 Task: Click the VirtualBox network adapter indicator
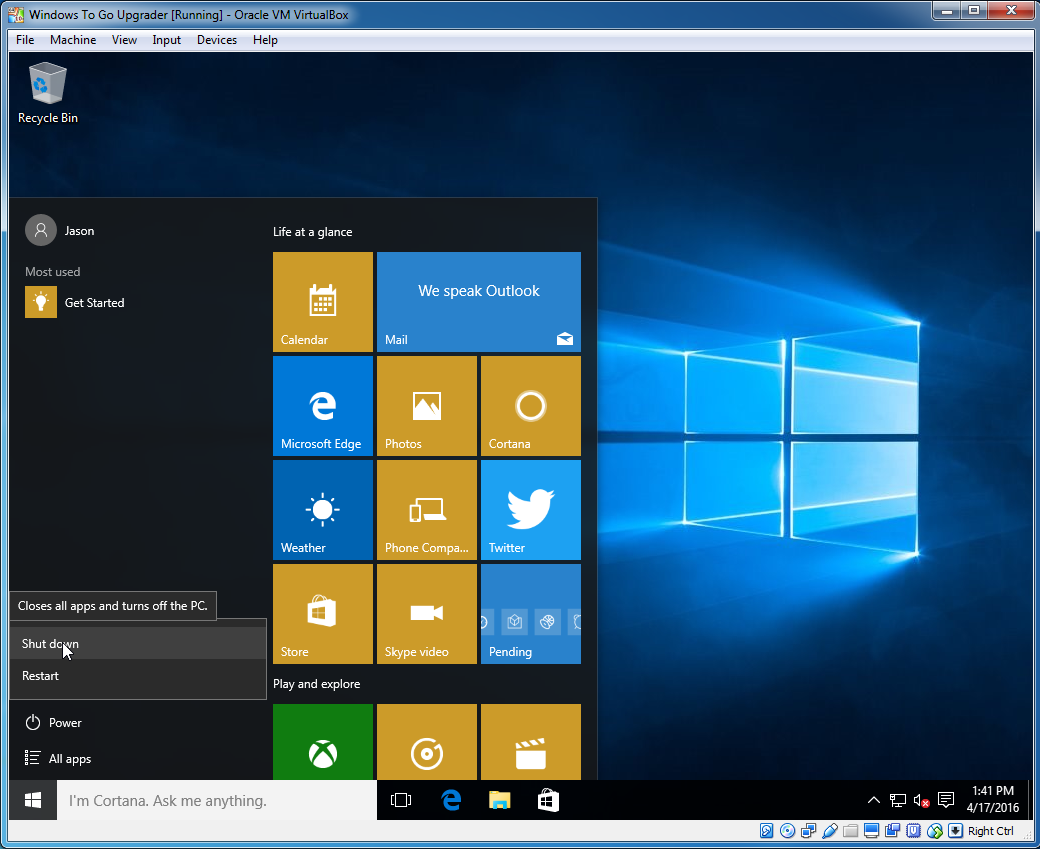[809, 831]
